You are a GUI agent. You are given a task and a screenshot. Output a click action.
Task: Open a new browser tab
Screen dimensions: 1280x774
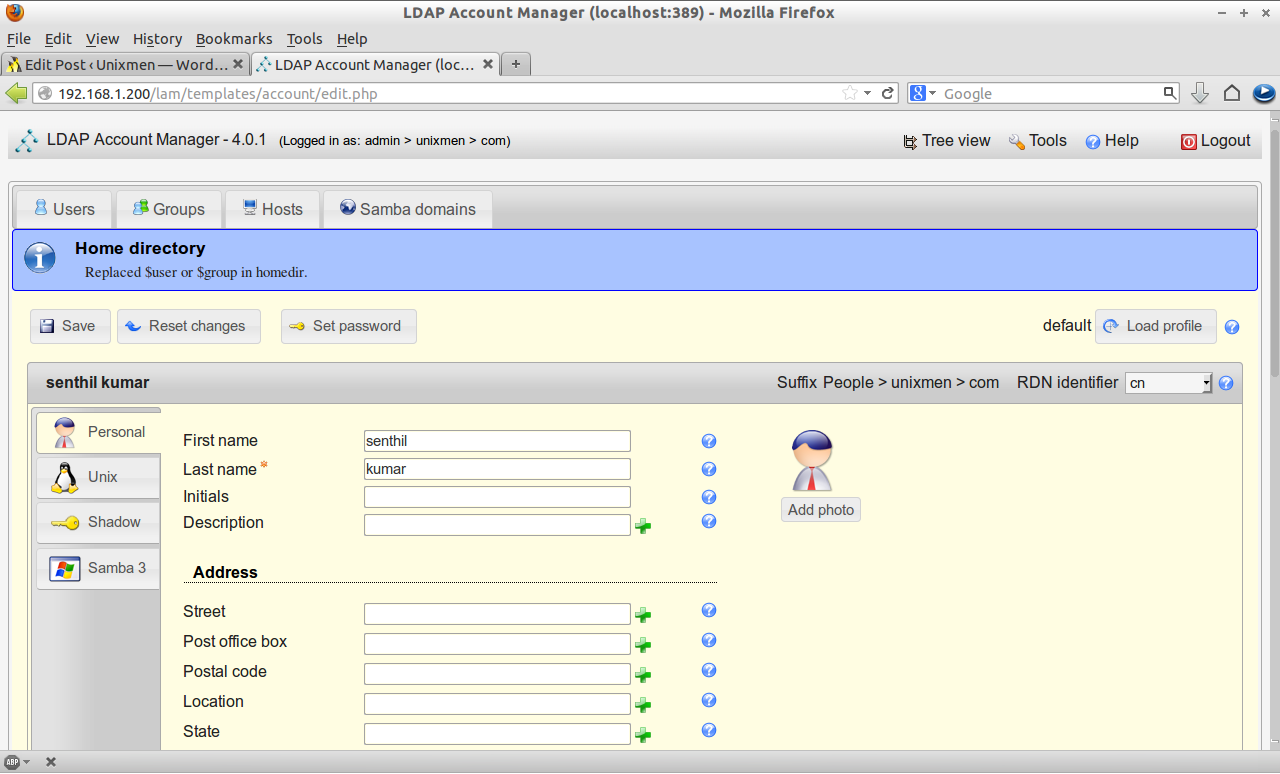[516, 64]
